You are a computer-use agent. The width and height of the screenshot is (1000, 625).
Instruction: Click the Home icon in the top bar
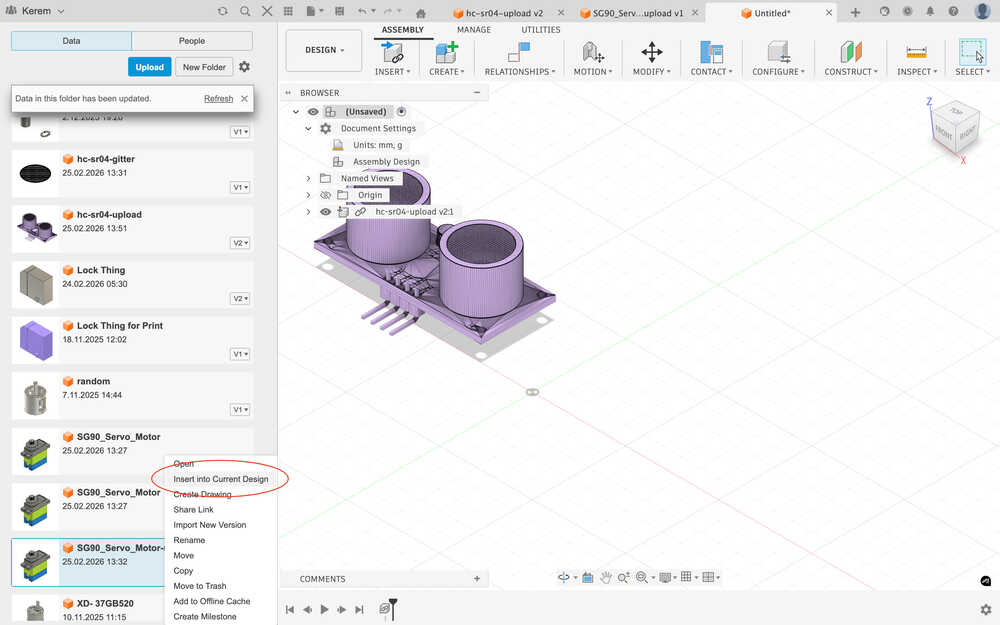point(420,13)
